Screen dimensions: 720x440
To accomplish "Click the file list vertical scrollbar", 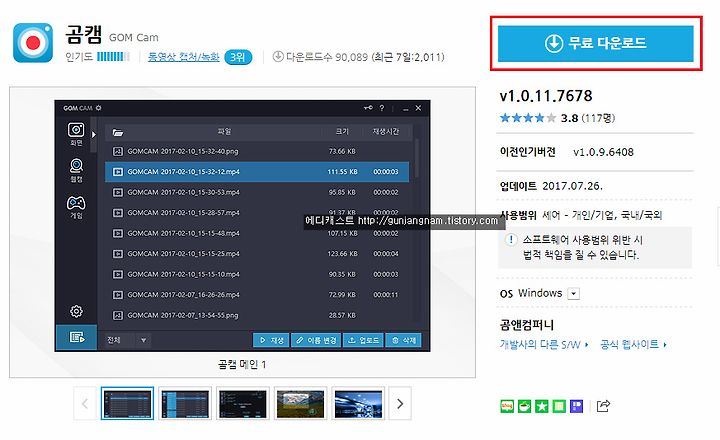I will click(416, 158).
